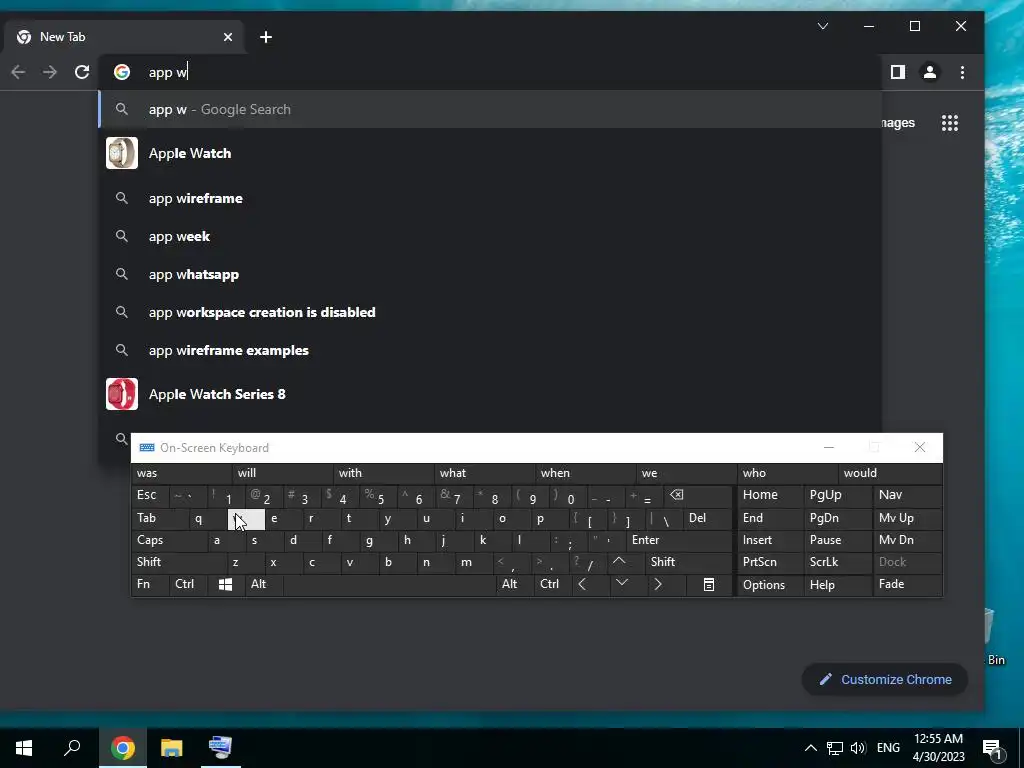
Task: Tap the on-screen Tab key
Action: click(159, 518)
